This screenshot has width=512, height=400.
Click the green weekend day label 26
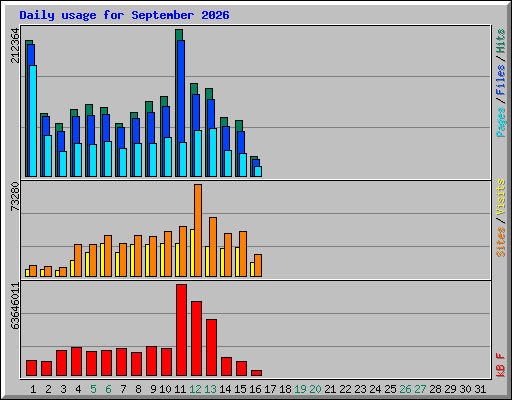[405, 389]
